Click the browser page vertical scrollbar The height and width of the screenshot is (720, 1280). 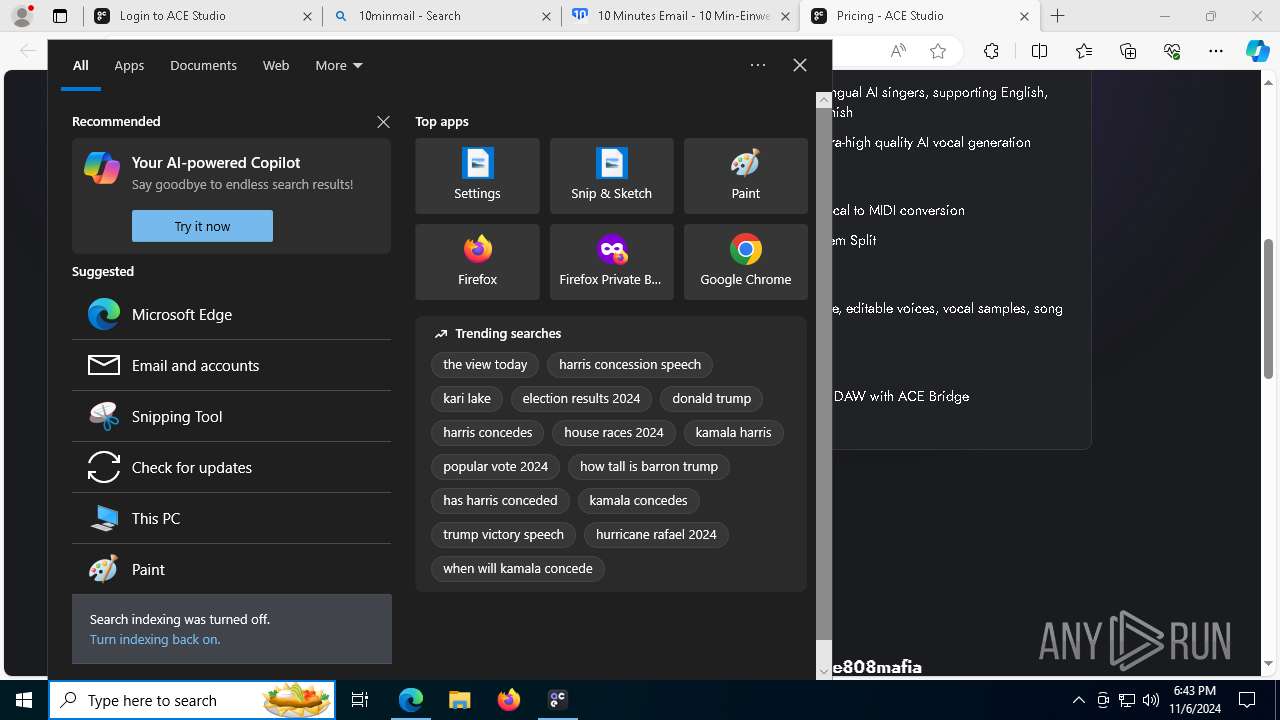point(1269,309)
